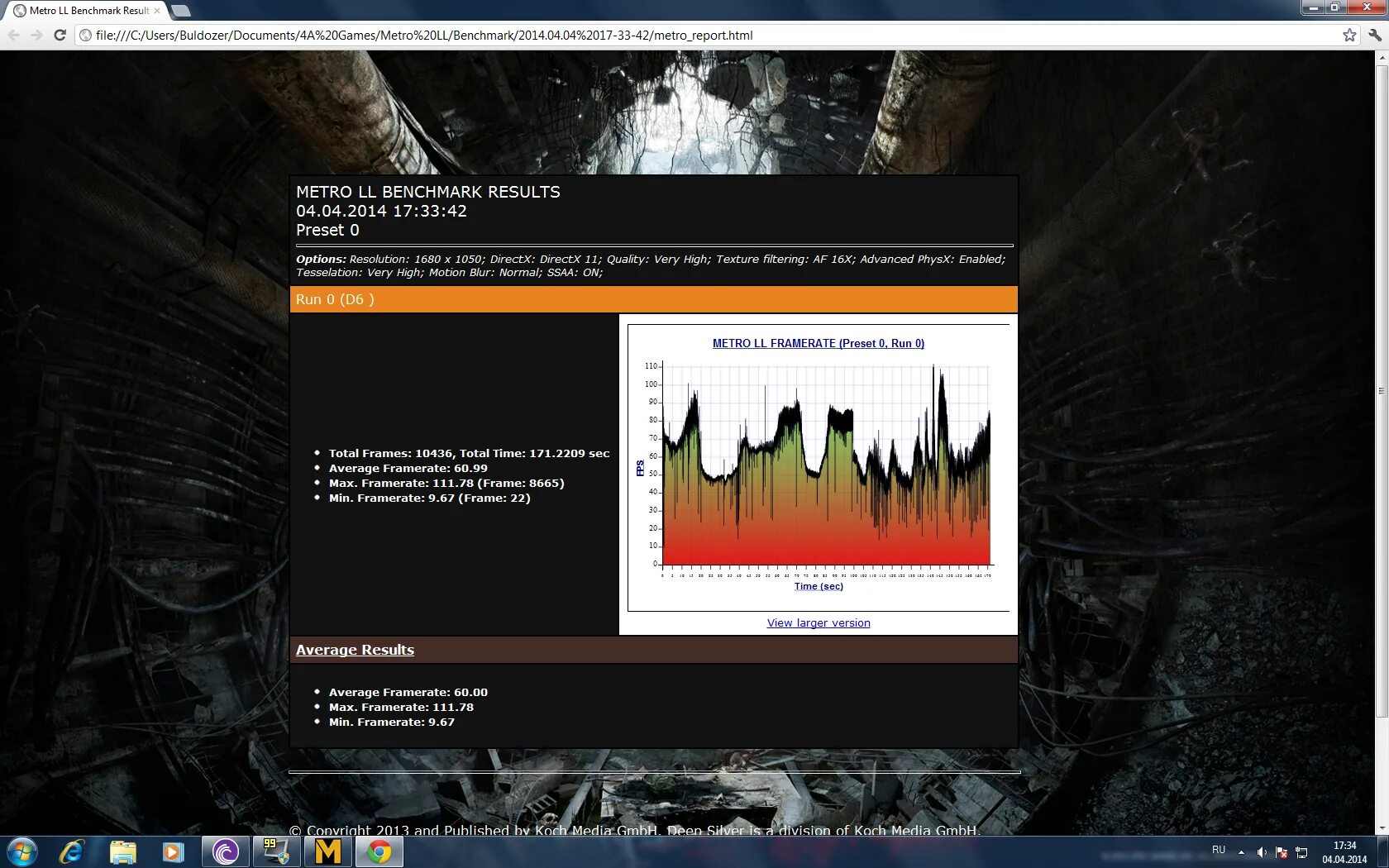
Task: Open the purple swirl app in taskbar
Action: pos(225,851)
